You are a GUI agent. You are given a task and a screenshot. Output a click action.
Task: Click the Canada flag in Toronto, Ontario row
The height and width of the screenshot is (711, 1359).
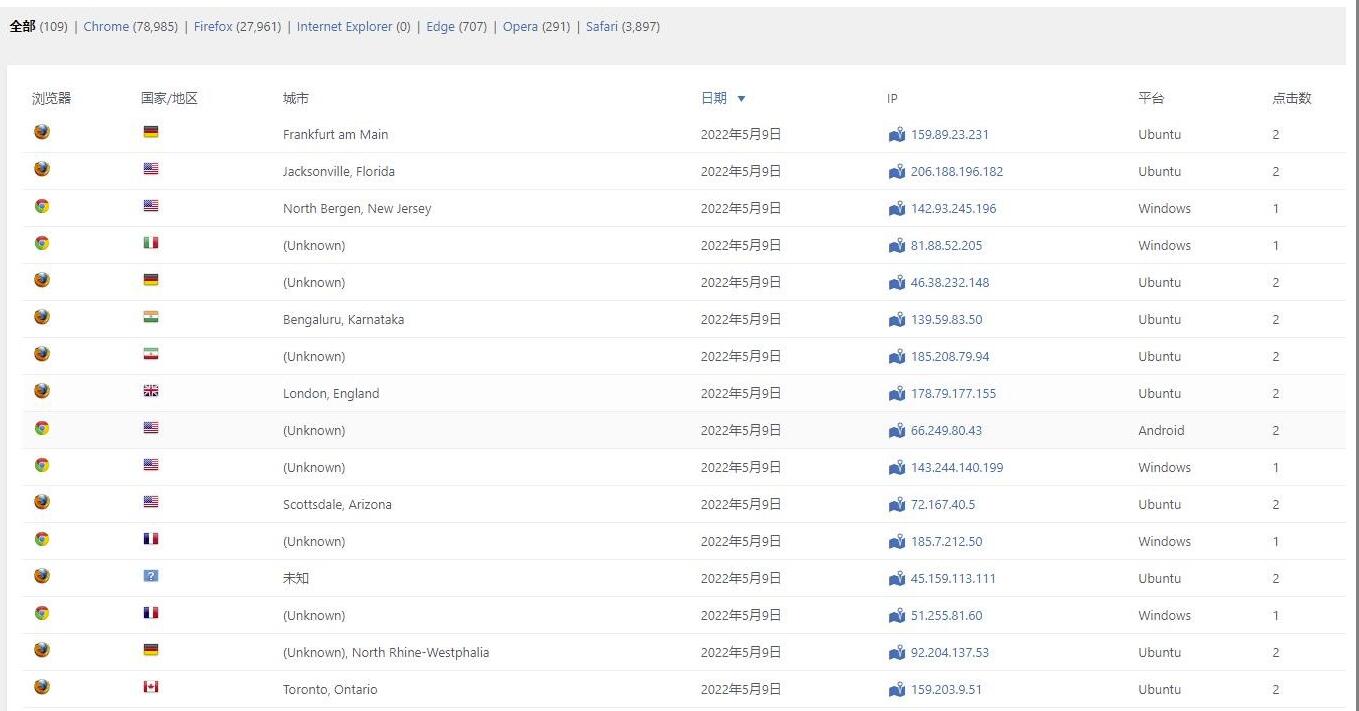pyautogui.click(x=151, y=687)
